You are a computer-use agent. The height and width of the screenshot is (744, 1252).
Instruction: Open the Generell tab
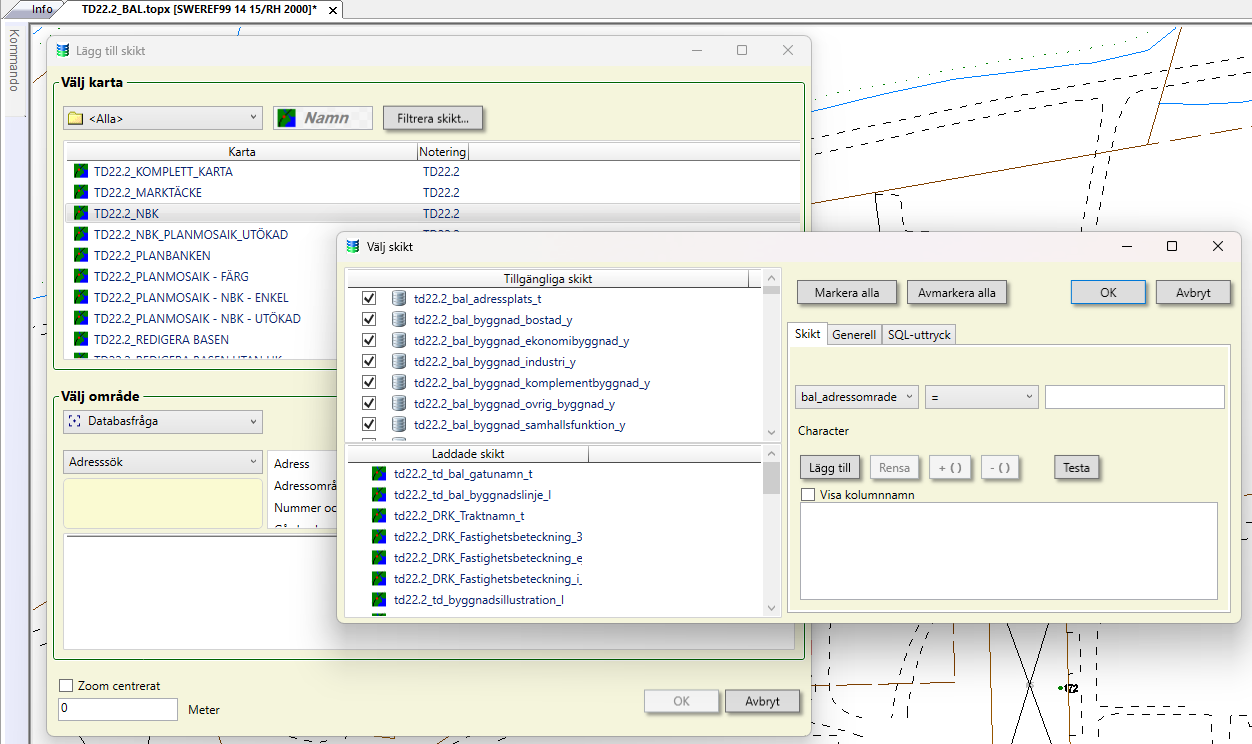click(x=854, y=335)
